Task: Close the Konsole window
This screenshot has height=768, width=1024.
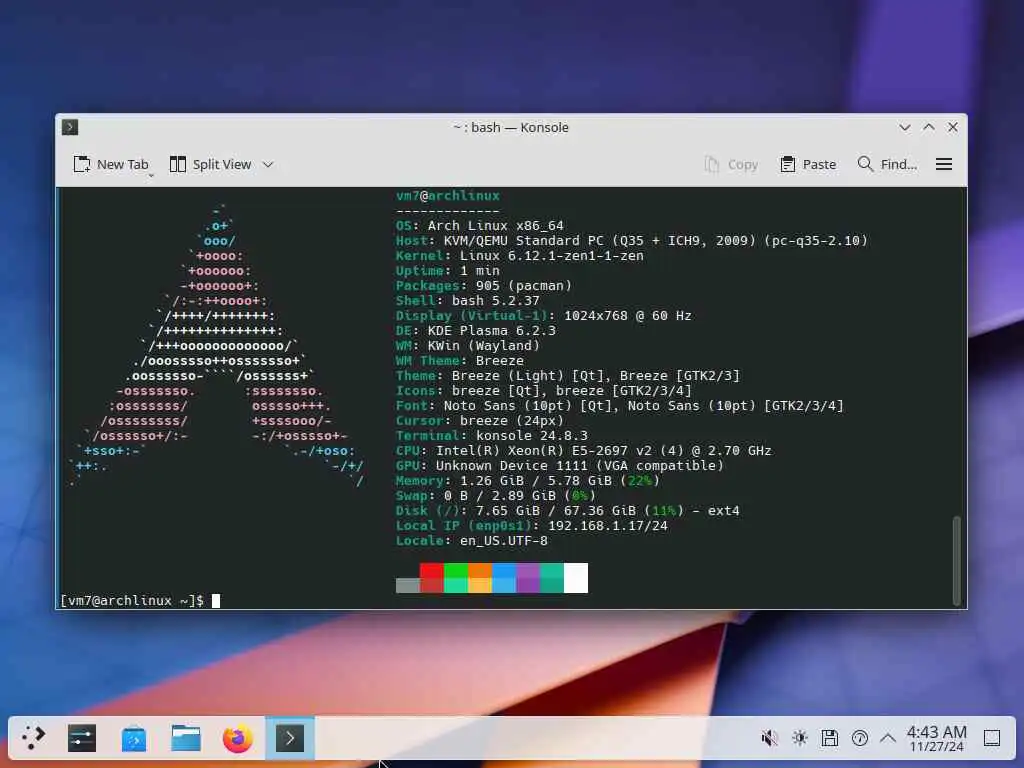Action: click(x=953, y=127)
